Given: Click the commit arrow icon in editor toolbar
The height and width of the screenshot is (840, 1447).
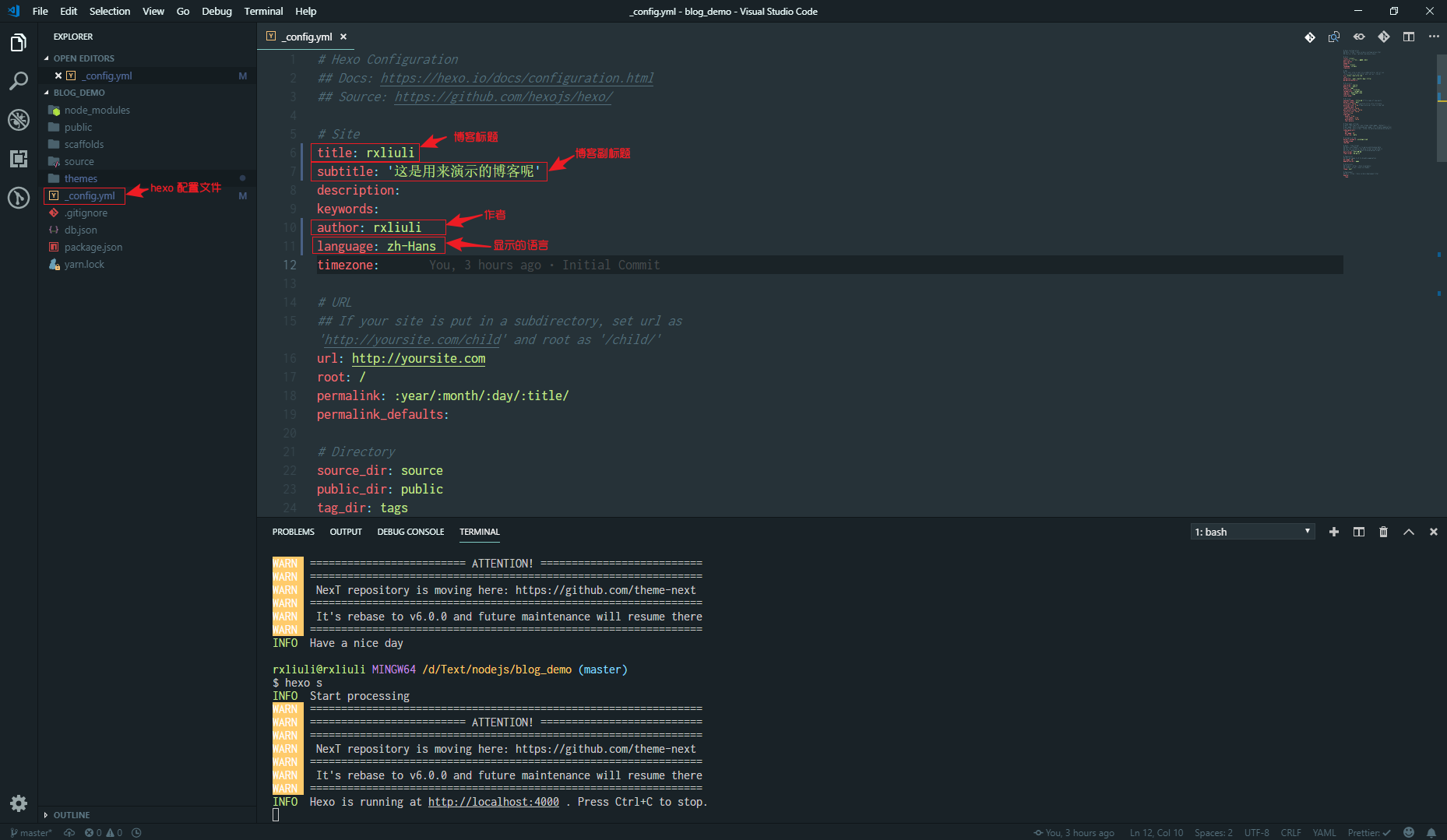Looking at the screenshot, I should point(1359,37).
